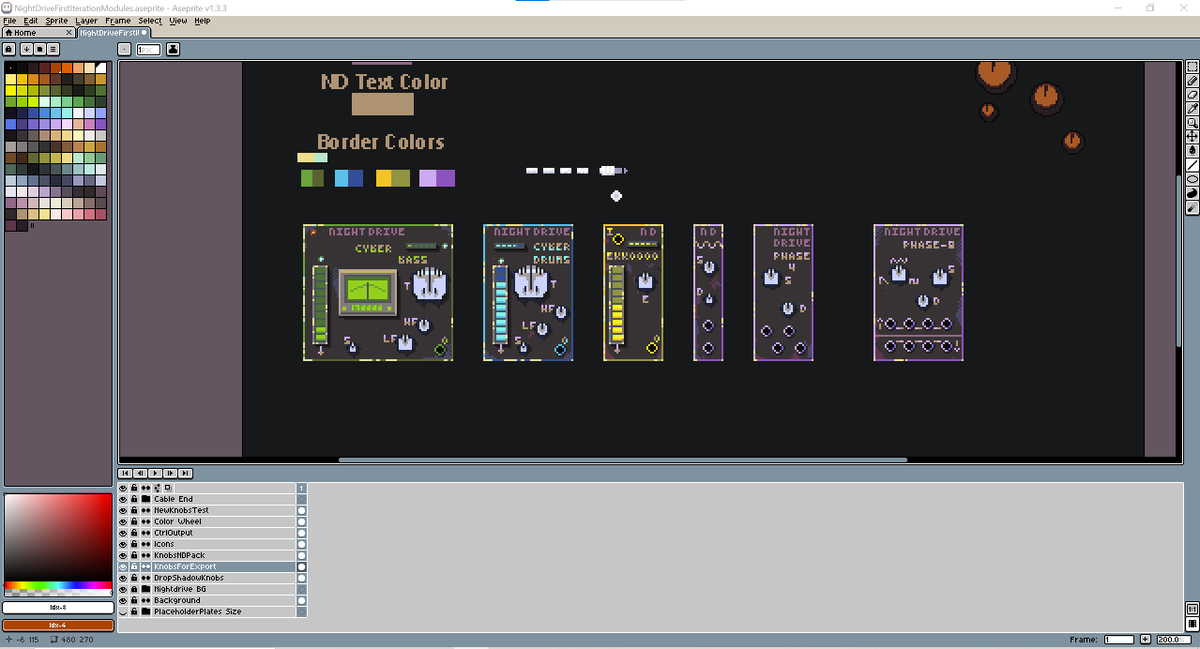The height and width of the screenshot is (649, 1200).
Task: Select the Contour tool
Action: click(x=1192, y=193)
